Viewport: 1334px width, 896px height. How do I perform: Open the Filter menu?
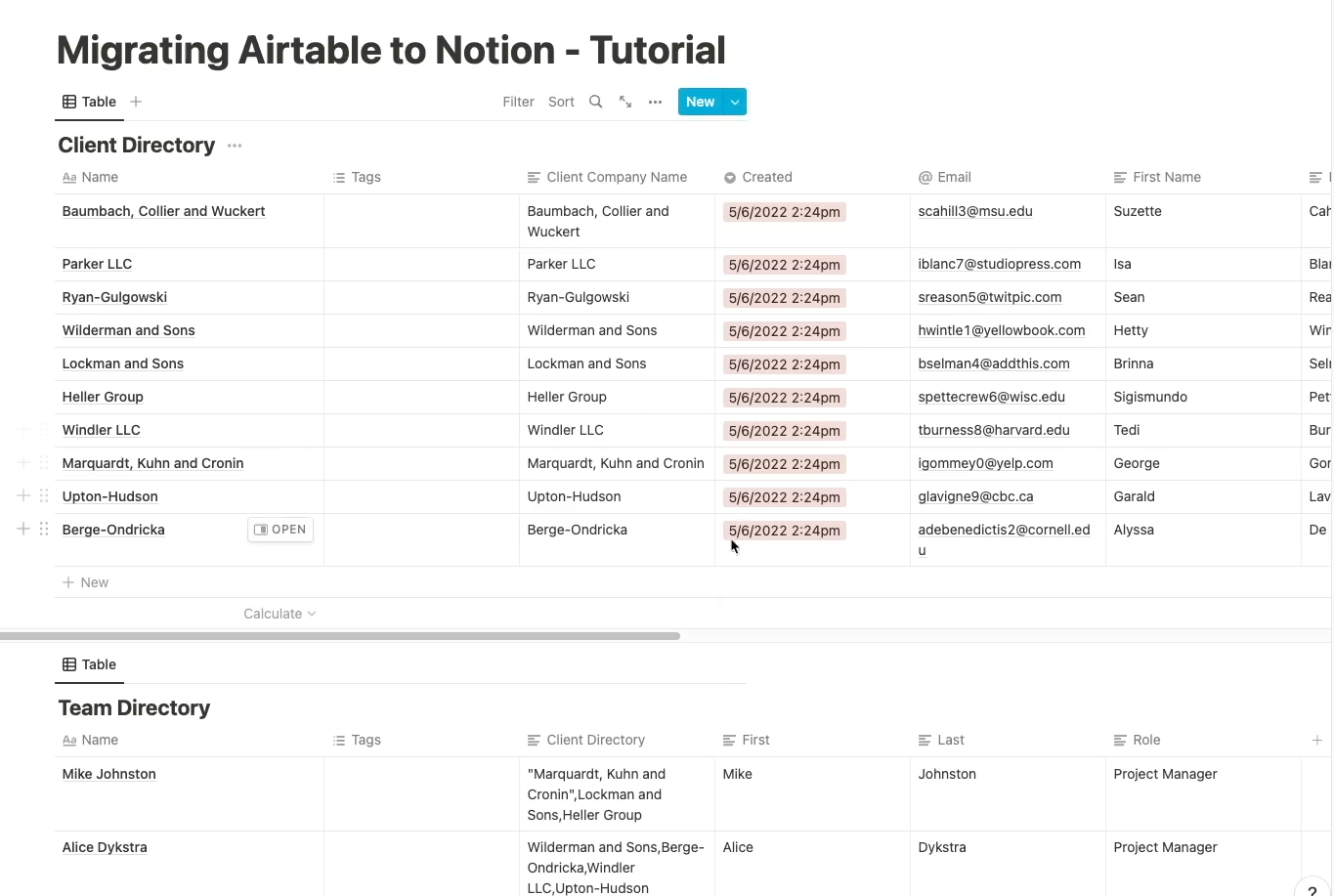coord(518,102)
